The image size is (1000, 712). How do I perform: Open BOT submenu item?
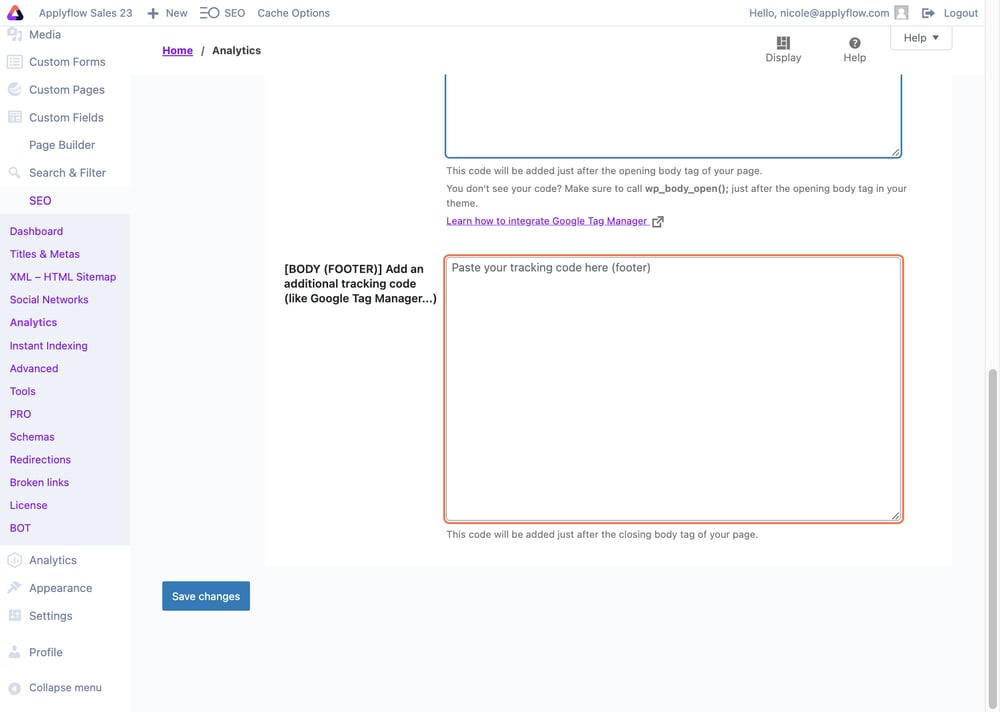coord(20,528)
